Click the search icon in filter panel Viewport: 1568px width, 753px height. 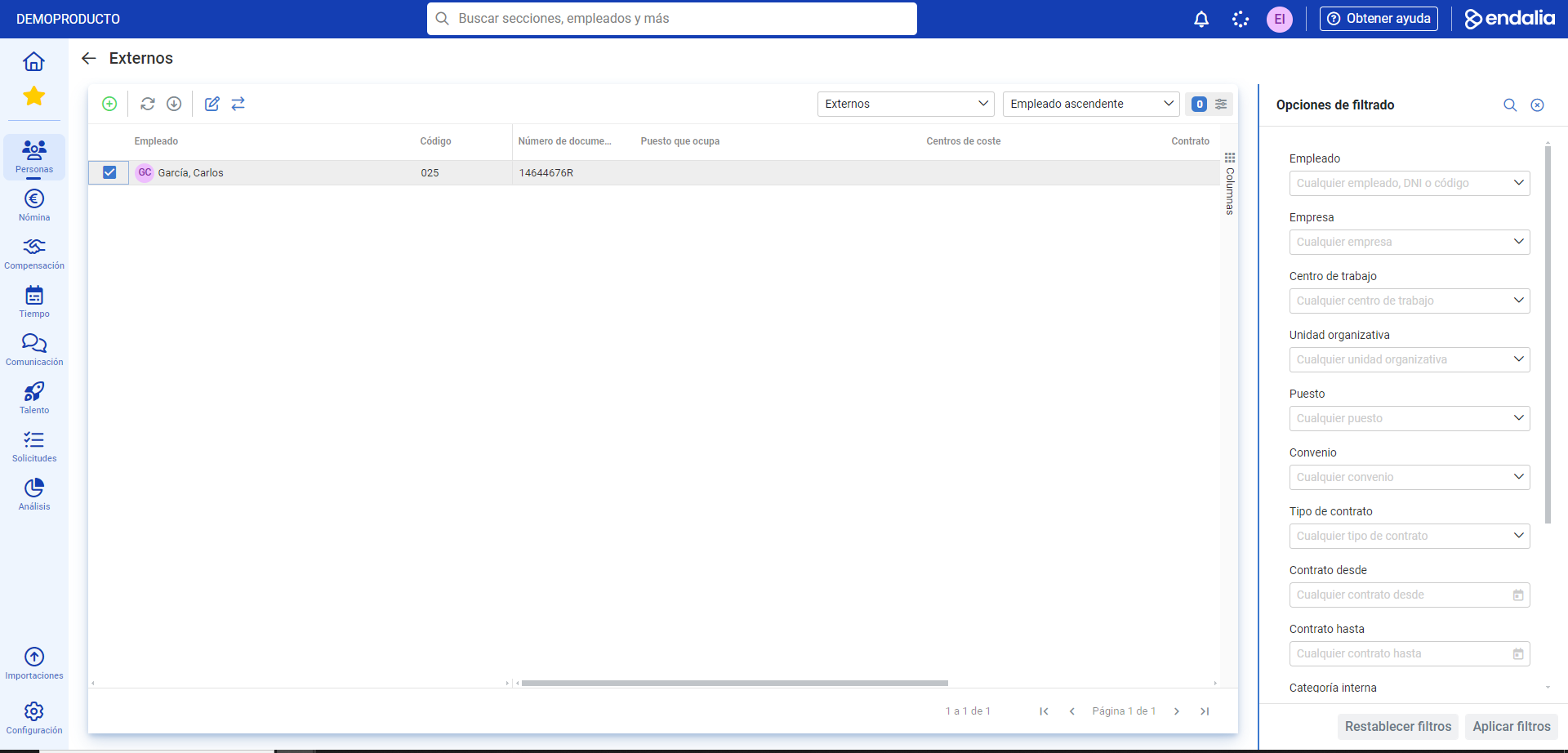1510,105
